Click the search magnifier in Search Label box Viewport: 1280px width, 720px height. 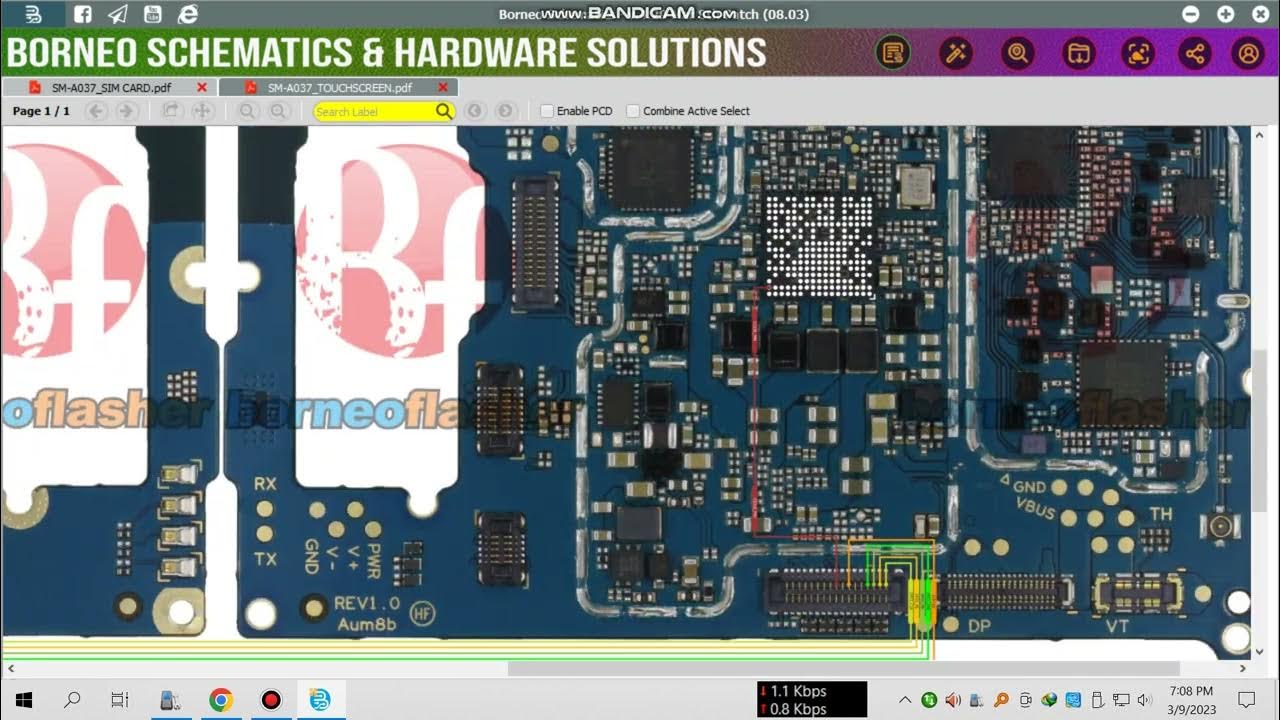(x=444, y=111)
